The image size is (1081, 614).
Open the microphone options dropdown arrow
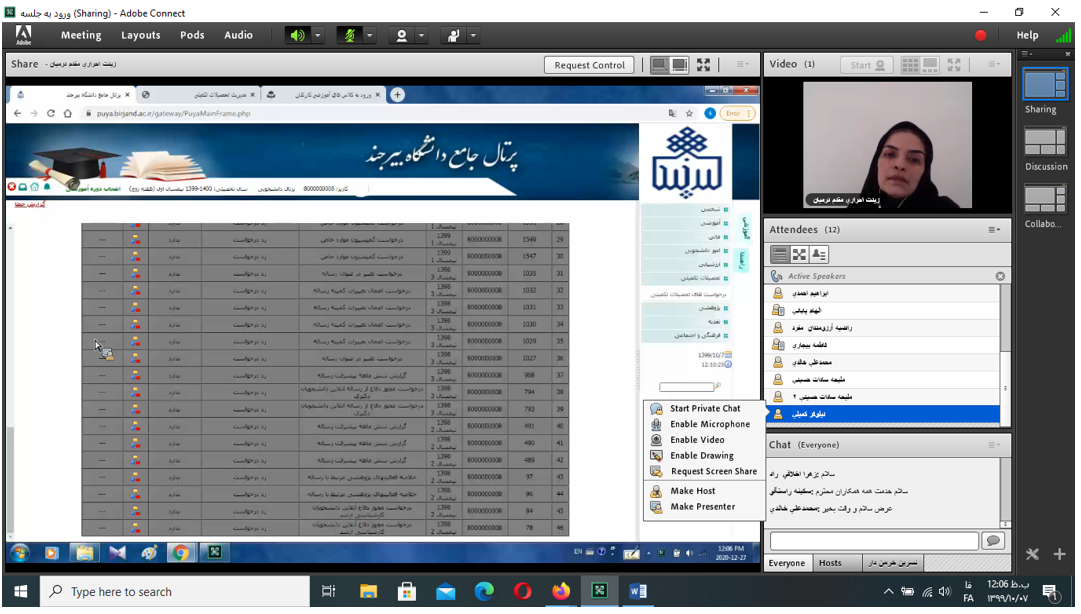[x=370, y=35]
